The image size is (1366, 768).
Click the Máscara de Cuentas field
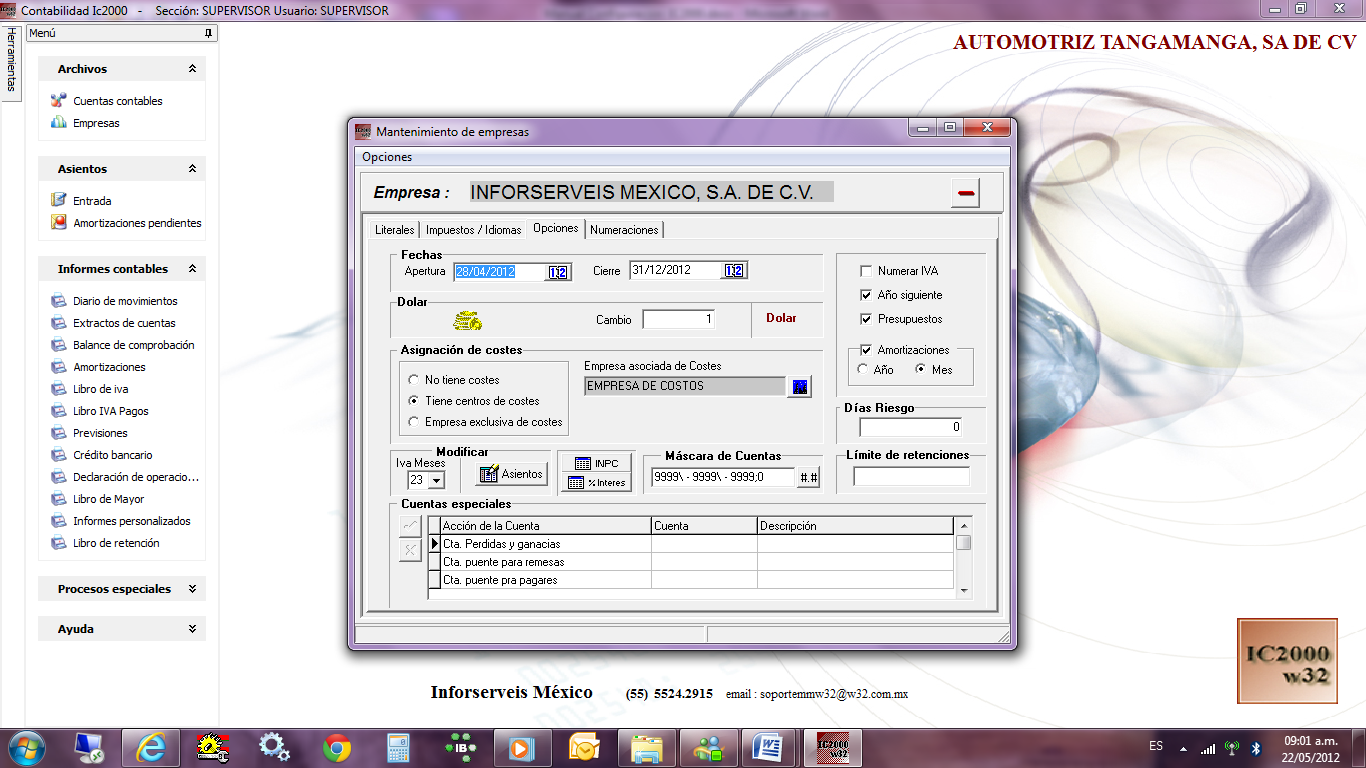tap(722, 478)
